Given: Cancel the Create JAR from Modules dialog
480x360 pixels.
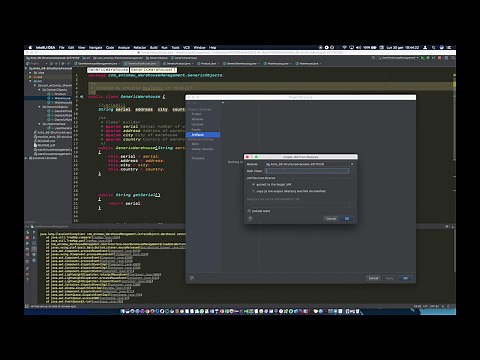Looking at the screenshot, I should [x=331, y=219].
